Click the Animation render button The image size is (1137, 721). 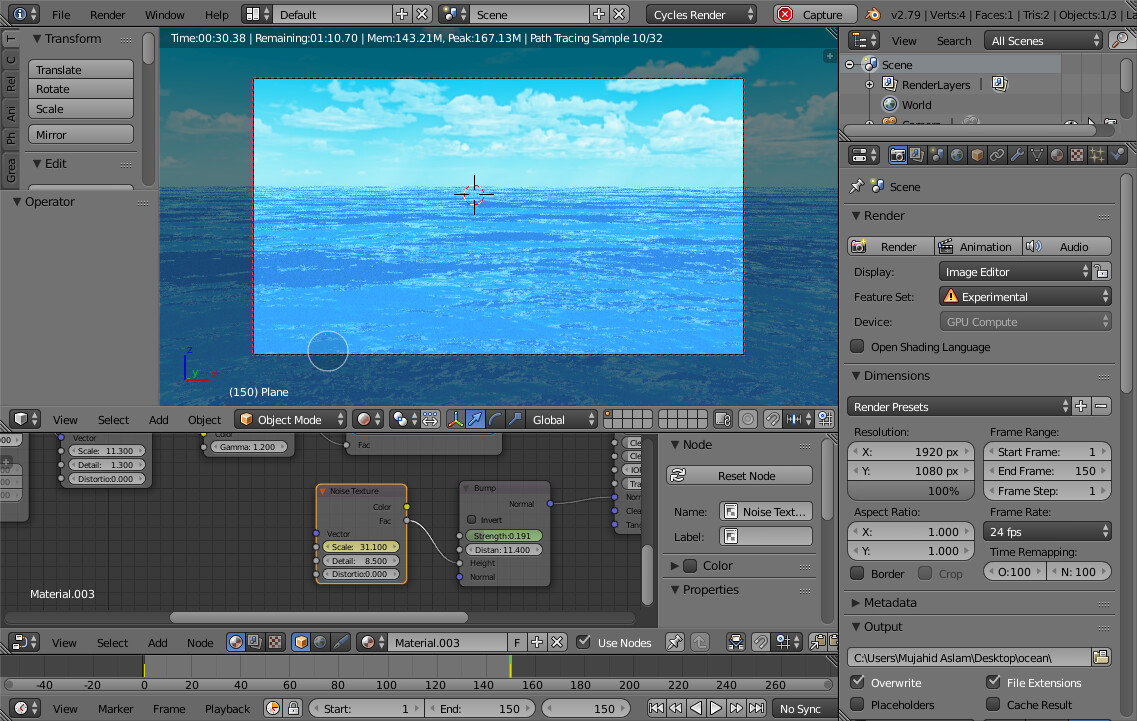977,246
